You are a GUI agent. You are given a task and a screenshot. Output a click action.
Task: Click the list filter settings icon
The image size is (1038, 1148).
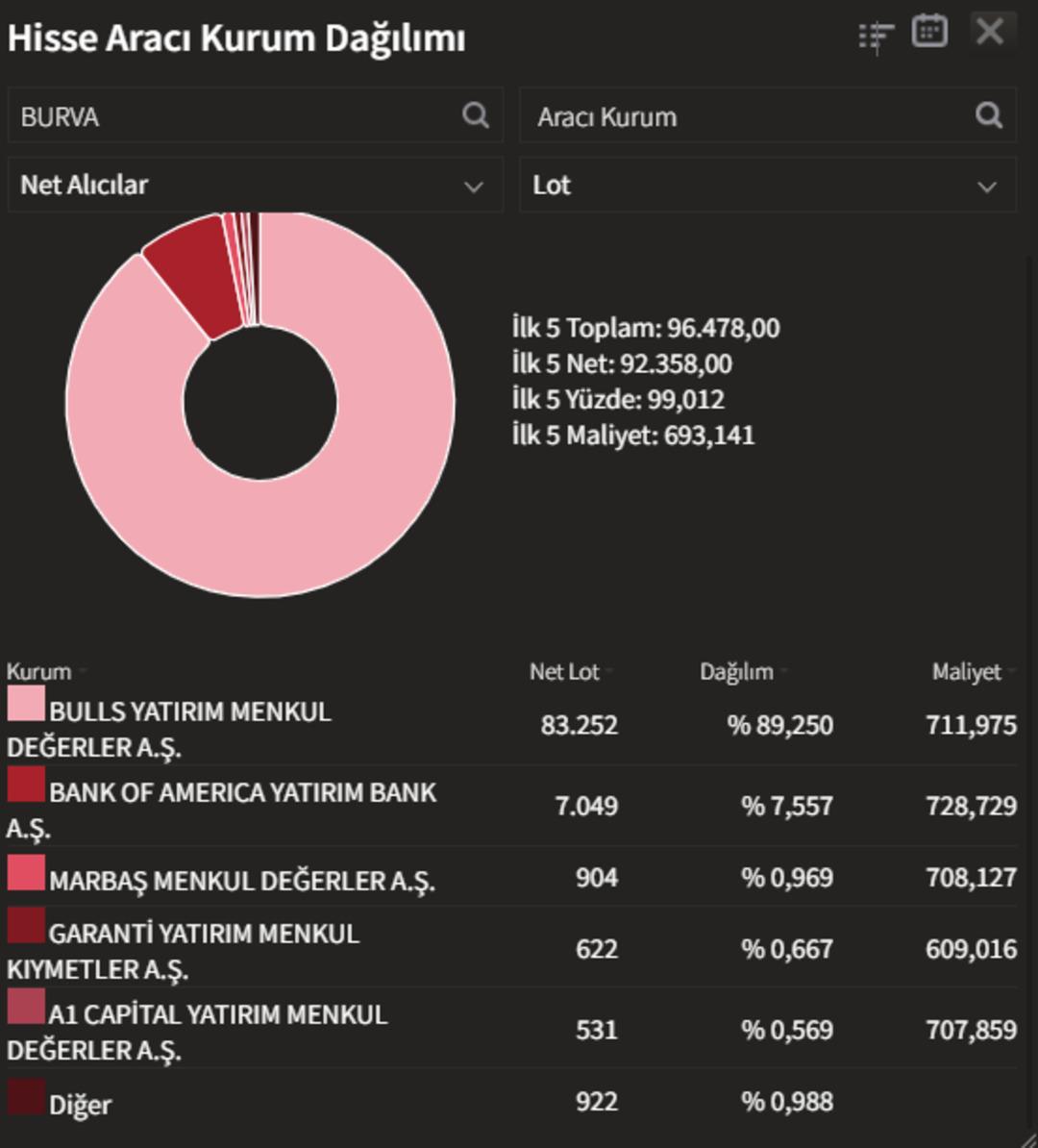876,37
